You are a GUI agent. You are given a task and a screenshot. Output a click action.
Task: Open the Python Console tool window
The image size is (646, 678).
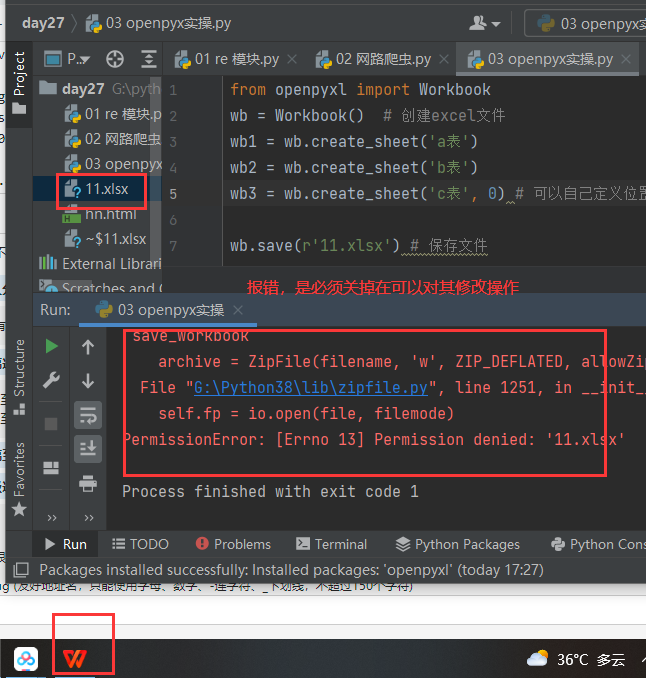(598, 544)
